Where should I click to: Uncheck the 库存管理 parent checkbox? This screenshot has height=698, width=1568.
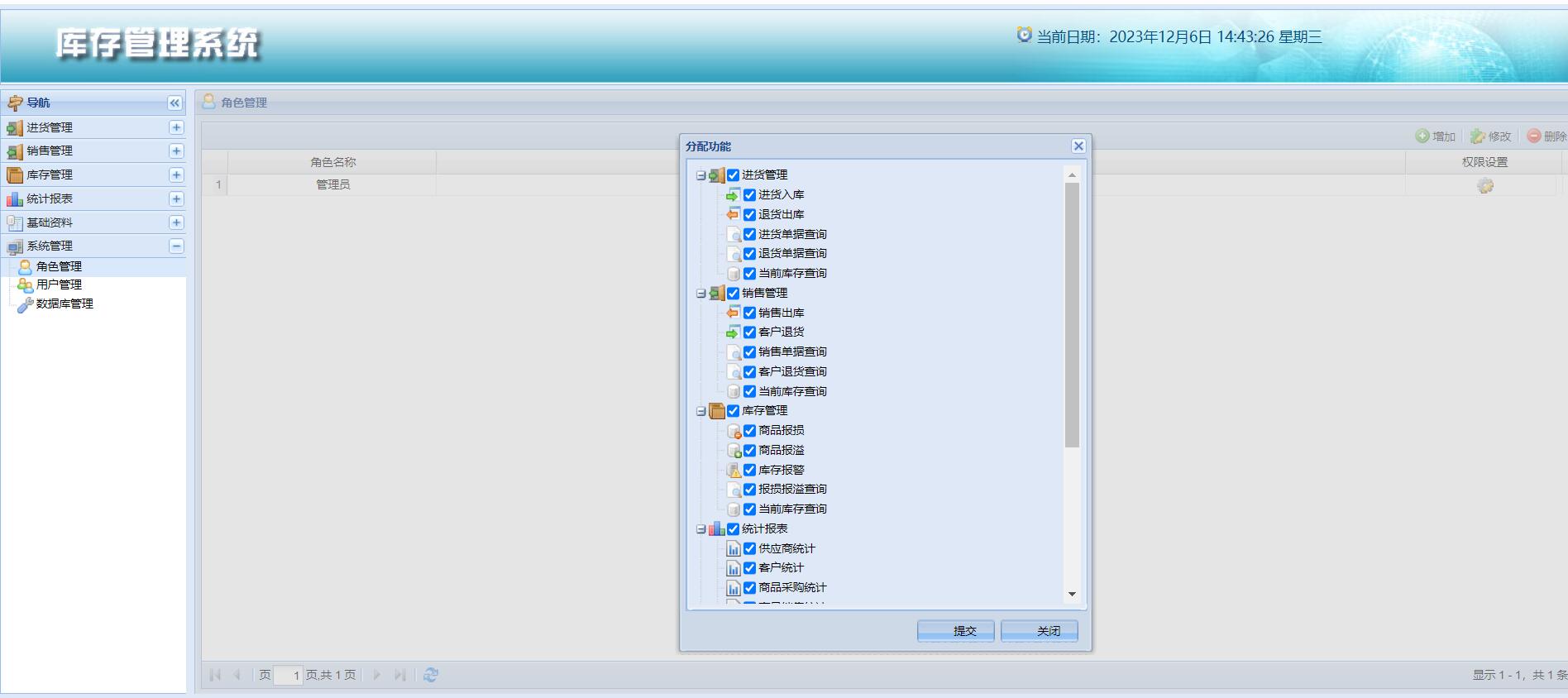[x=733, y=411]
